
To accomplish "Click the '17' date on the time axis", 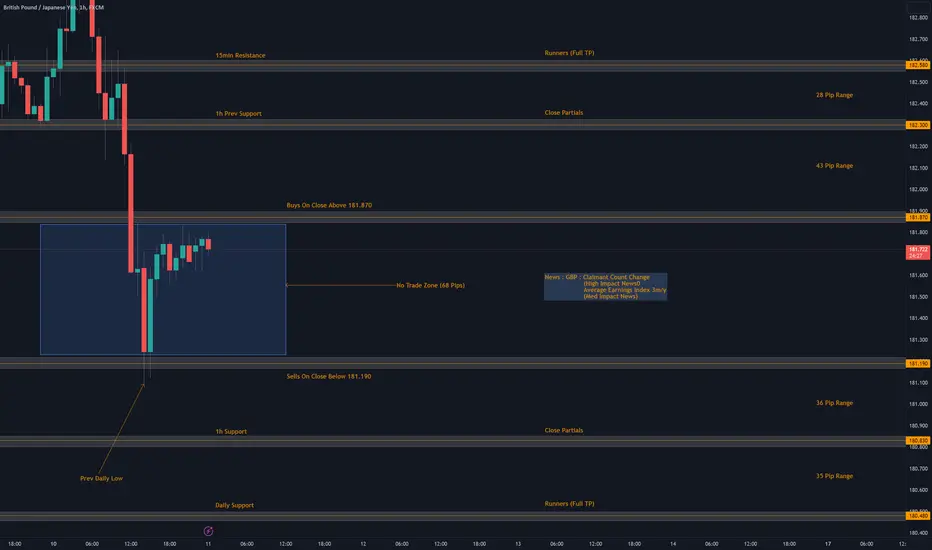I will pos(827,543).
